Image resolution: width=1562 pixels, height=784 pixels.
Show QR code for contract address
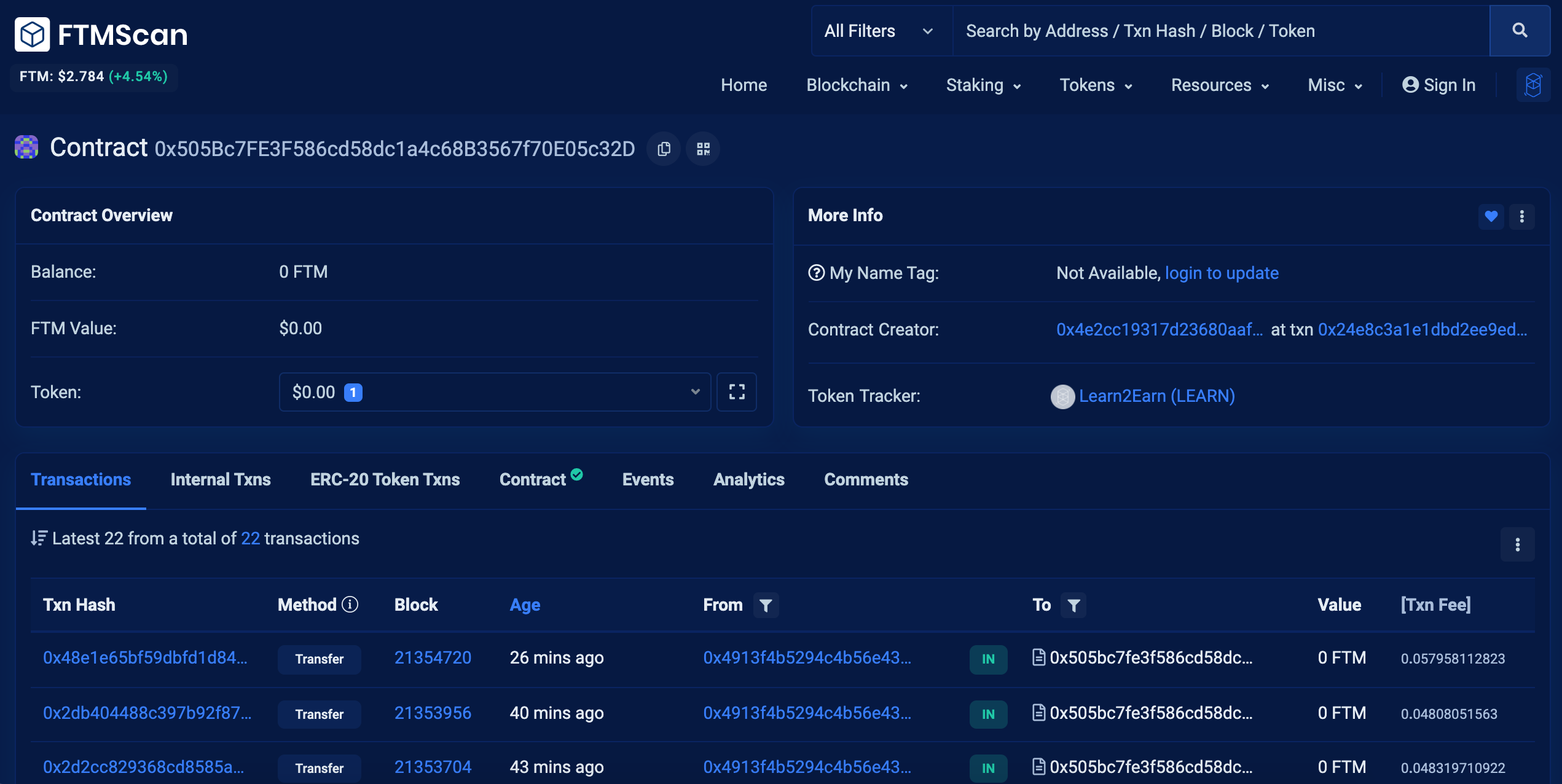click(x=703, y=149)
